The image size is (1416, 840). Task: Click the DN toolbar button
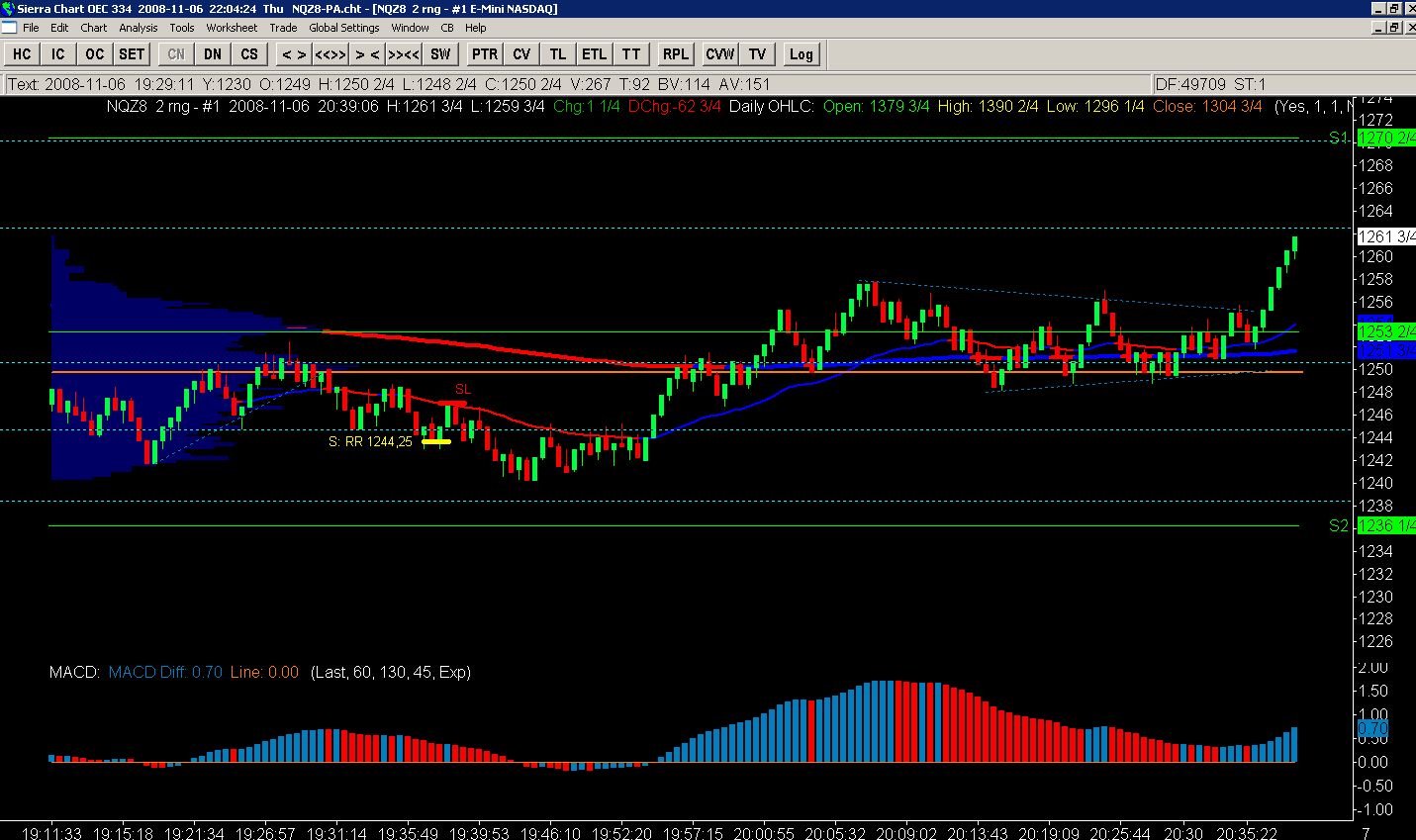(x=213, y=54)
